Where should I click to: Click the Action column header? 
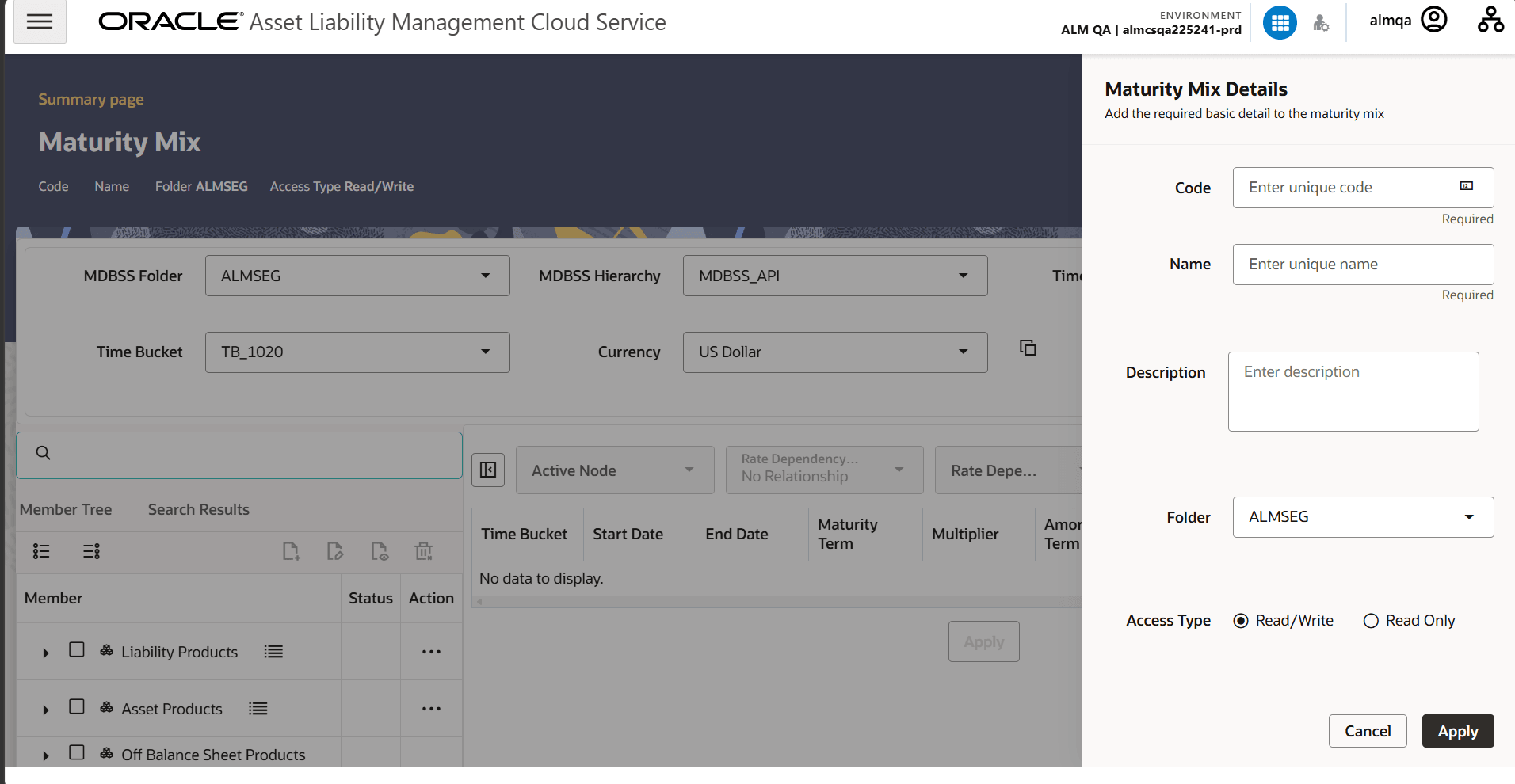point(431,598)
